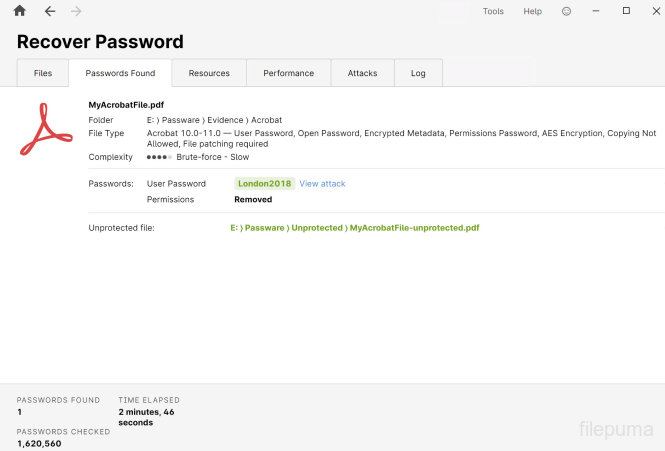Open the unprotected MyAcrobatFile-unprotected.pdf path
This screenshot has width=665, height=451.
click(354, 228)
